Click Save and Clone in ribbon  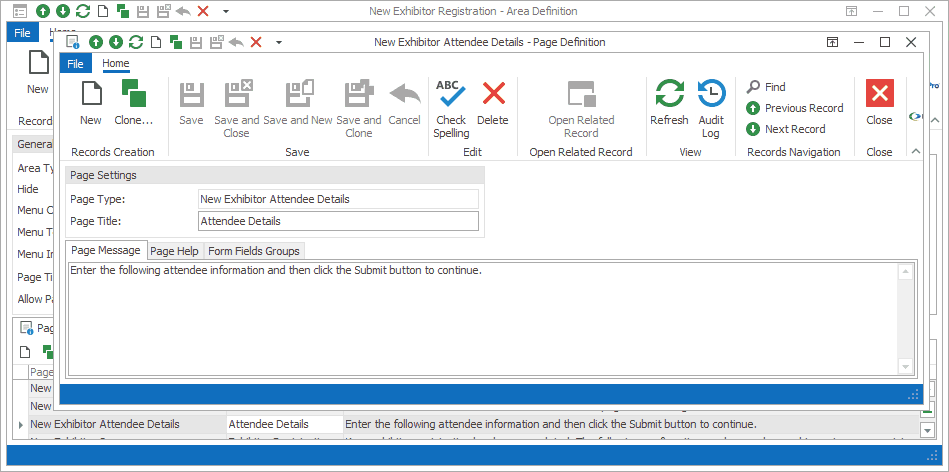[359, 110]
